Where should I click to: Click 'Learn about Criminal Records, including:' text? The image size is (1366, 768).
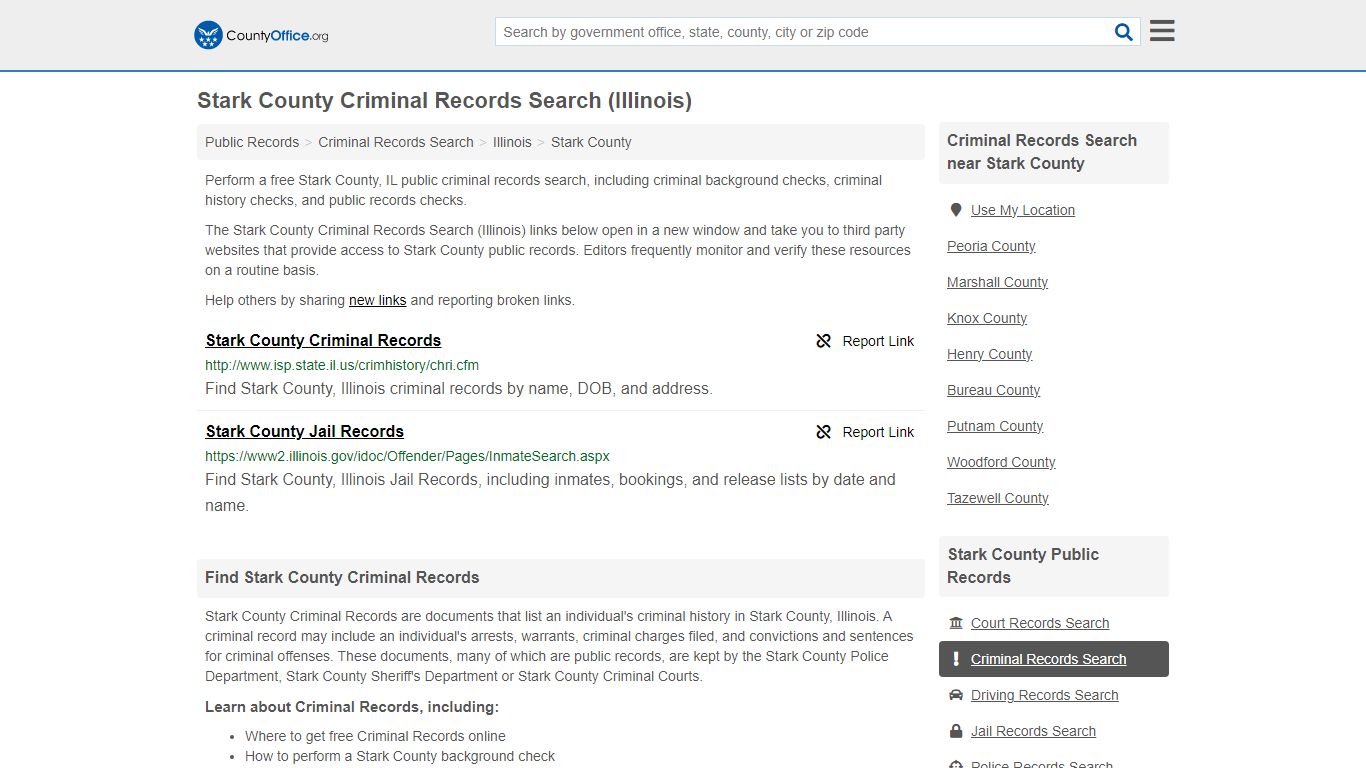352,707
